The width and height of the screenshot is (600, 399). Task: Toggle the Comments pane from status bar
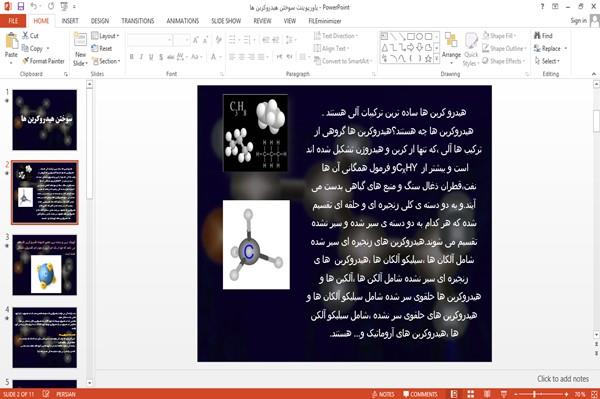[420, 394]
